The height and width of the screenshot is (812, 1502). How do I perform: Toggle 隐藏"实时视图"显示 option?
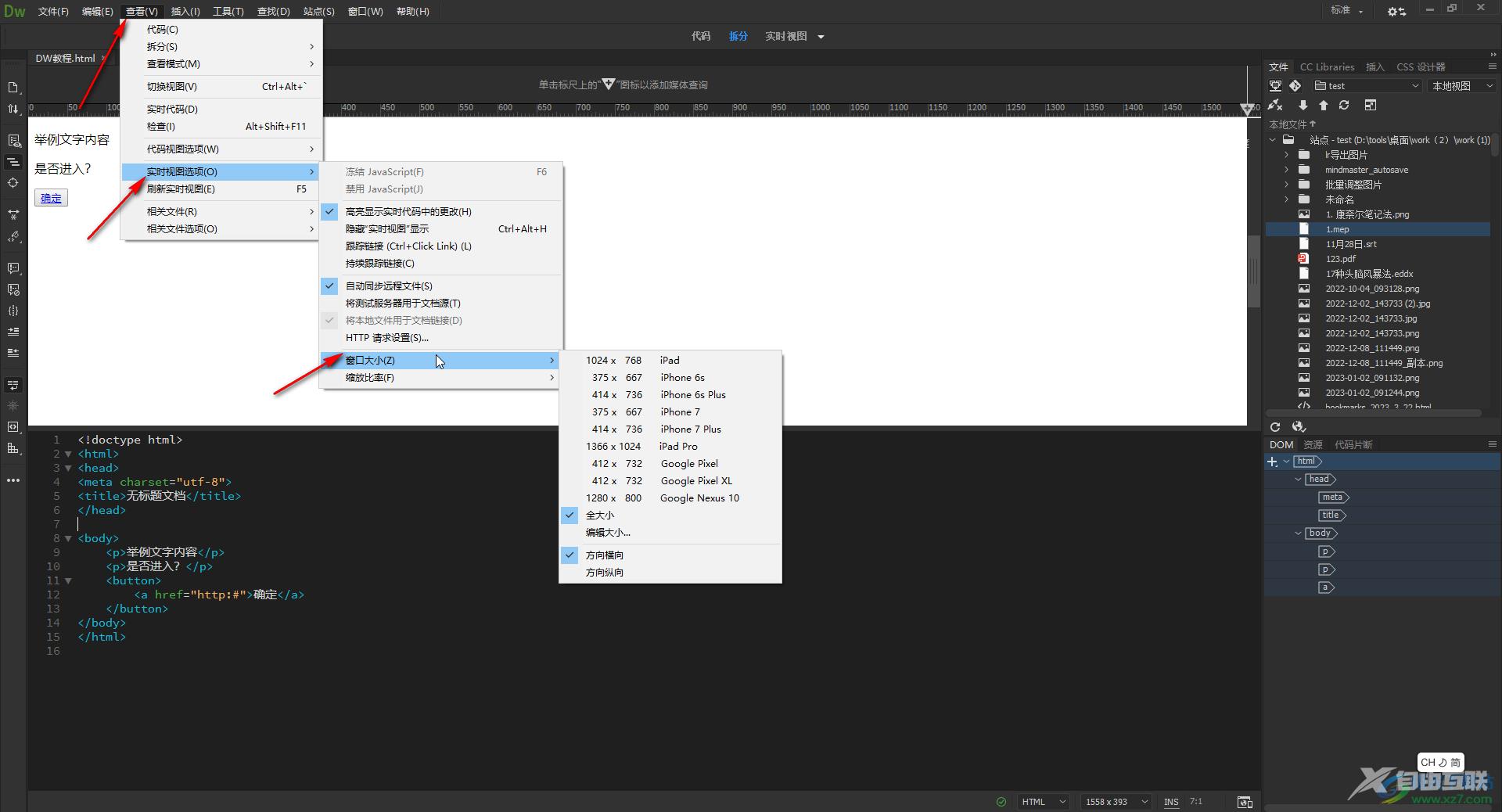point(440,229)
